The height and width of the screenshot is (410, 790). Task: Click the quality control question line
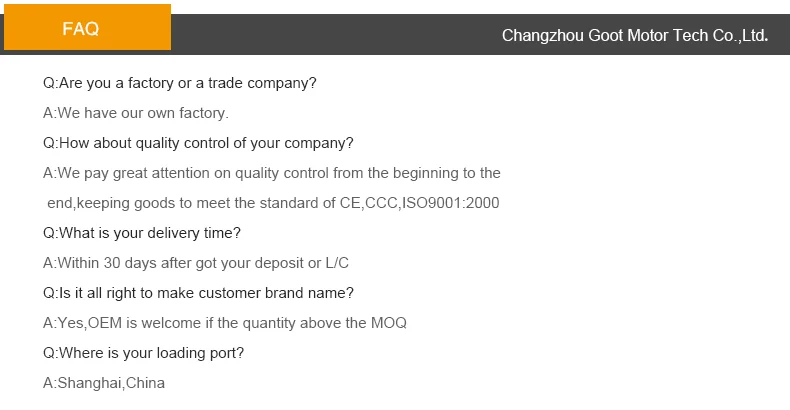click(198, 143)
